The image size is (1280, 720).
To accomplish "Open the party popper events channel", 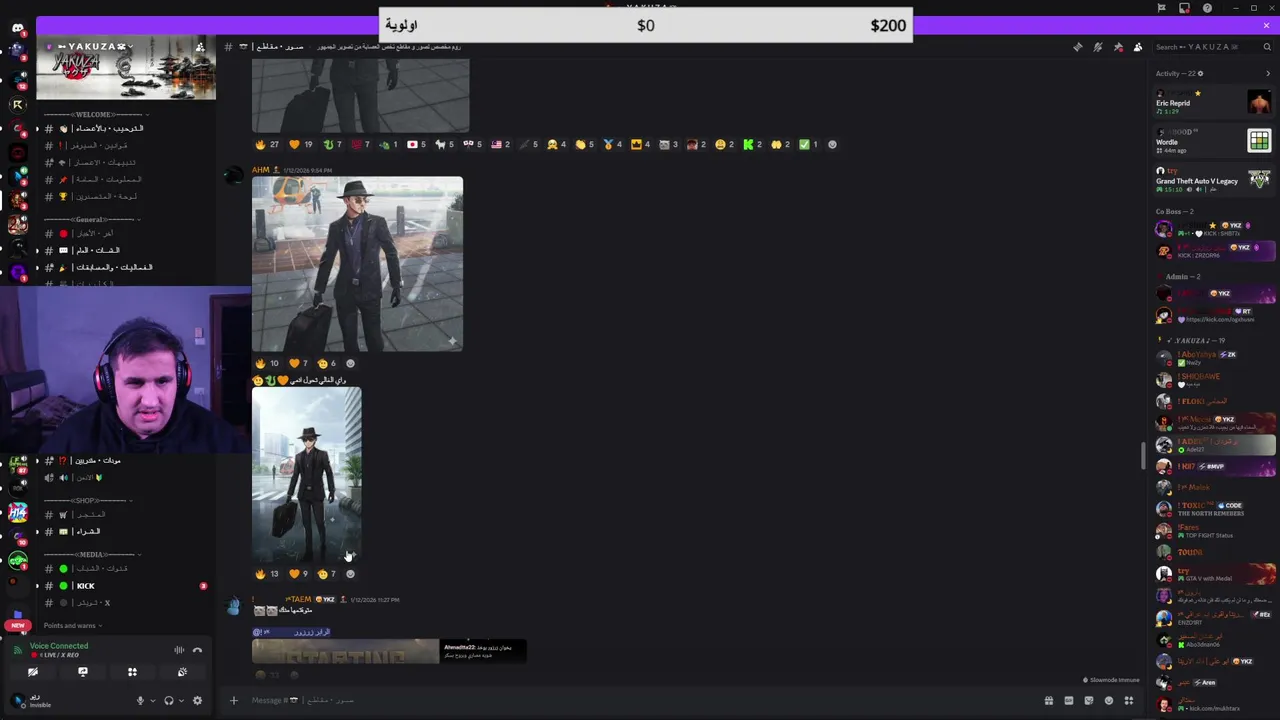I will [125, 267].
